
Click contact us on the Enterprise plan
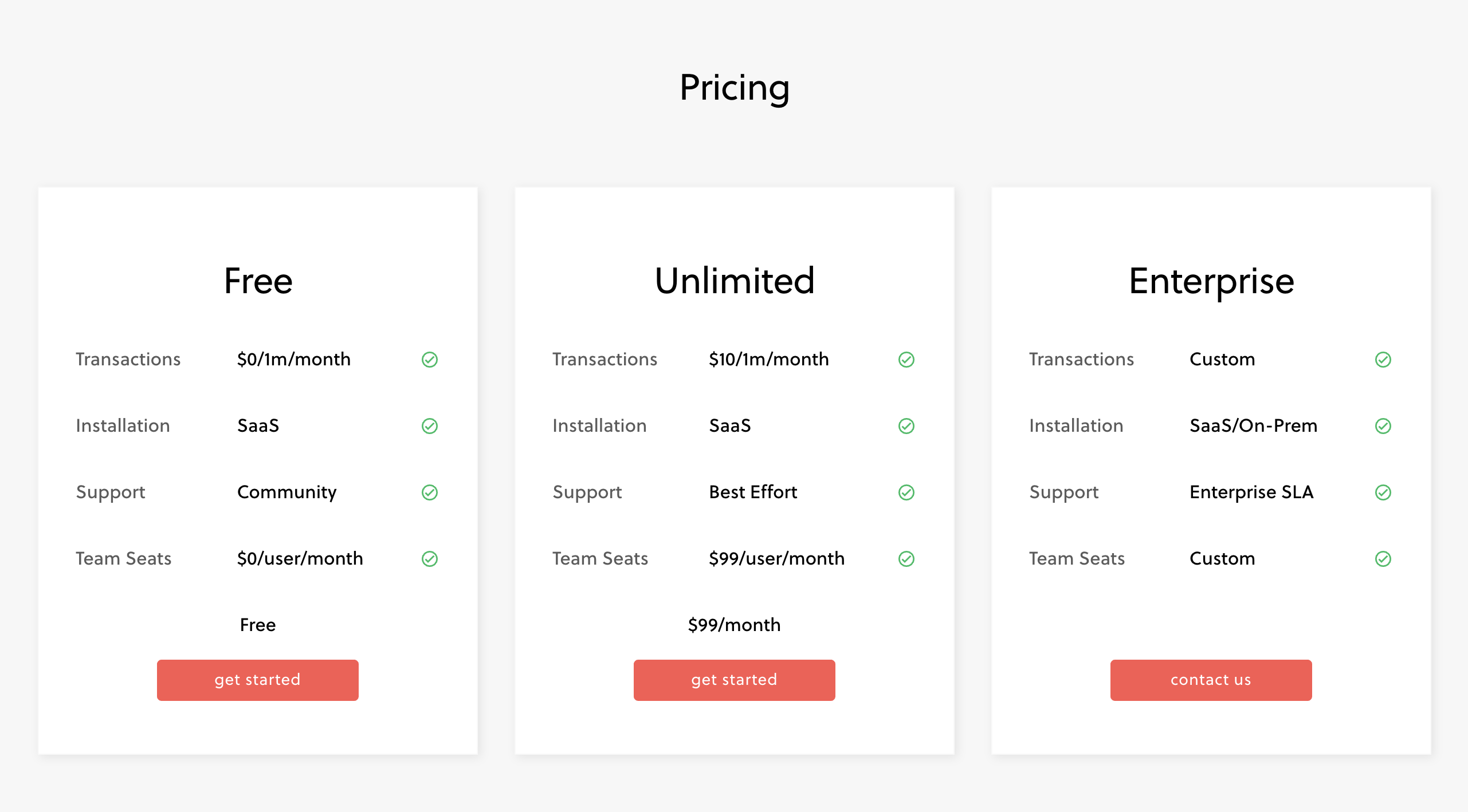(x=1211, y=680)
